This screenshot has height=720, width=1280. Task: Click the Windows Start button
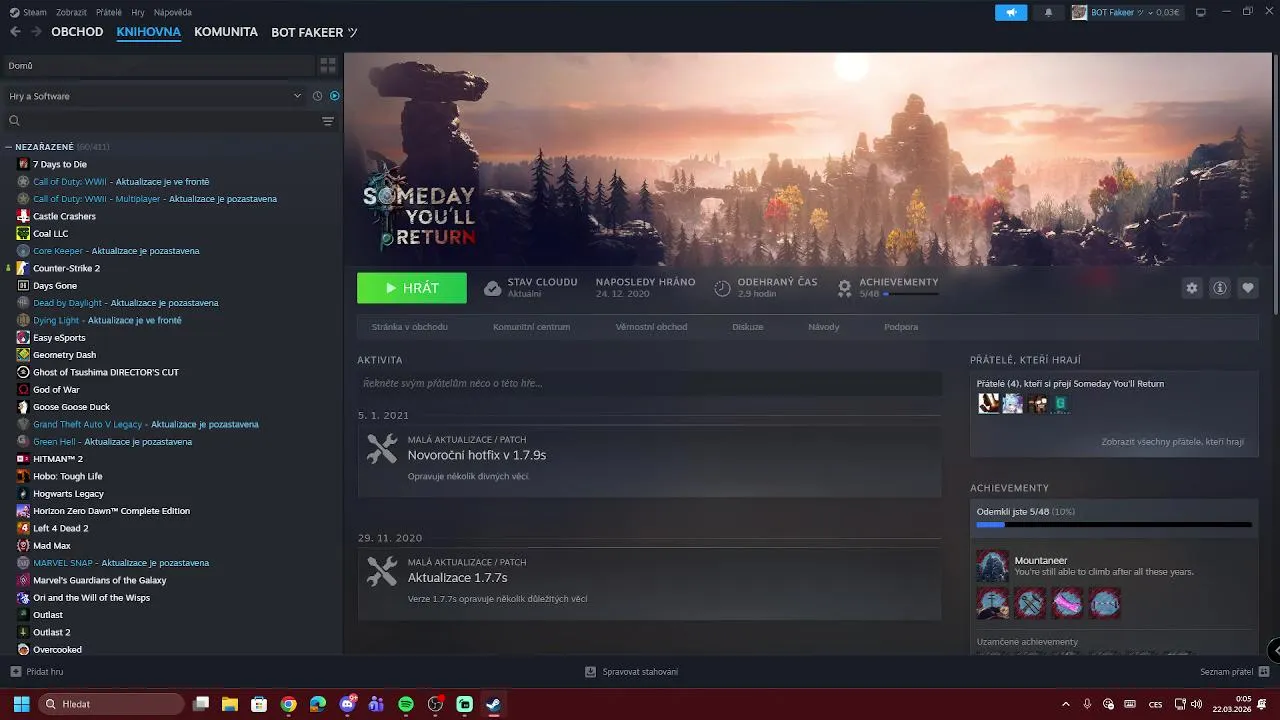(21, 704)
